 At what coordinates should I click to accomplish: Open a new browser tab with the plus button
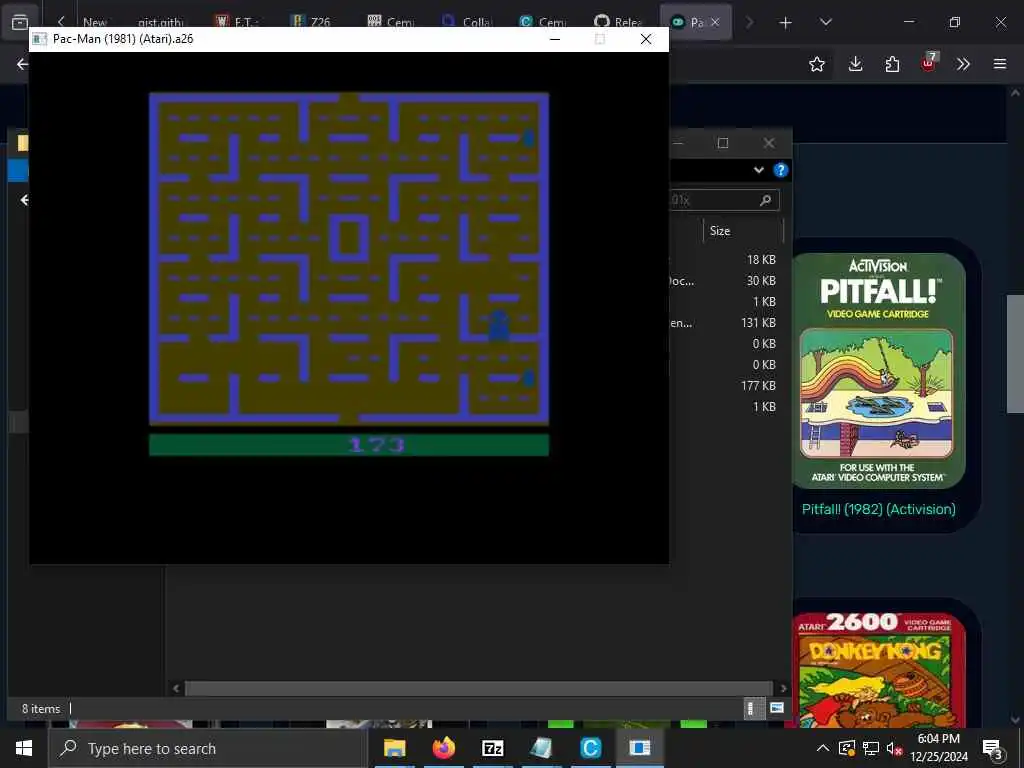(x=786, y=23)
